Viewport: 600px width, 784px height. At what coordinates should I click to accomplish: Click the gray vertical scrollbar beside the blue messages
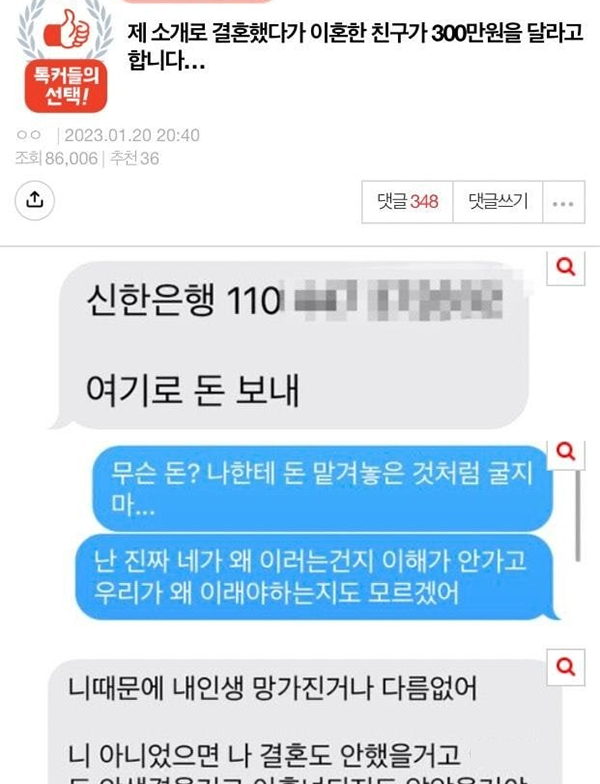point(578,515)
